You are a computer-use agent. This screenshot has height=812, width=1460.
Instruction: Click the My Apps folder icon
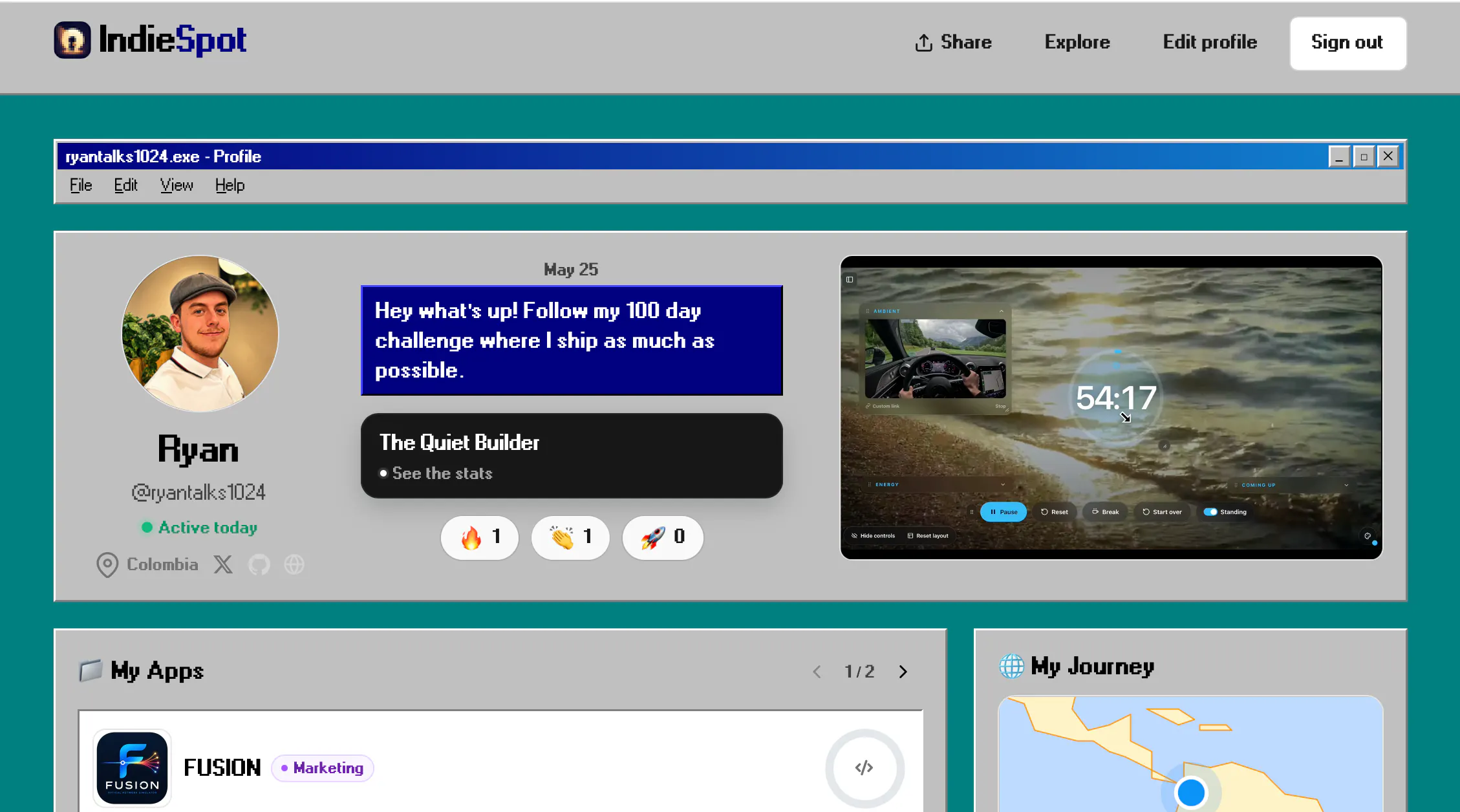pos(91,670)
